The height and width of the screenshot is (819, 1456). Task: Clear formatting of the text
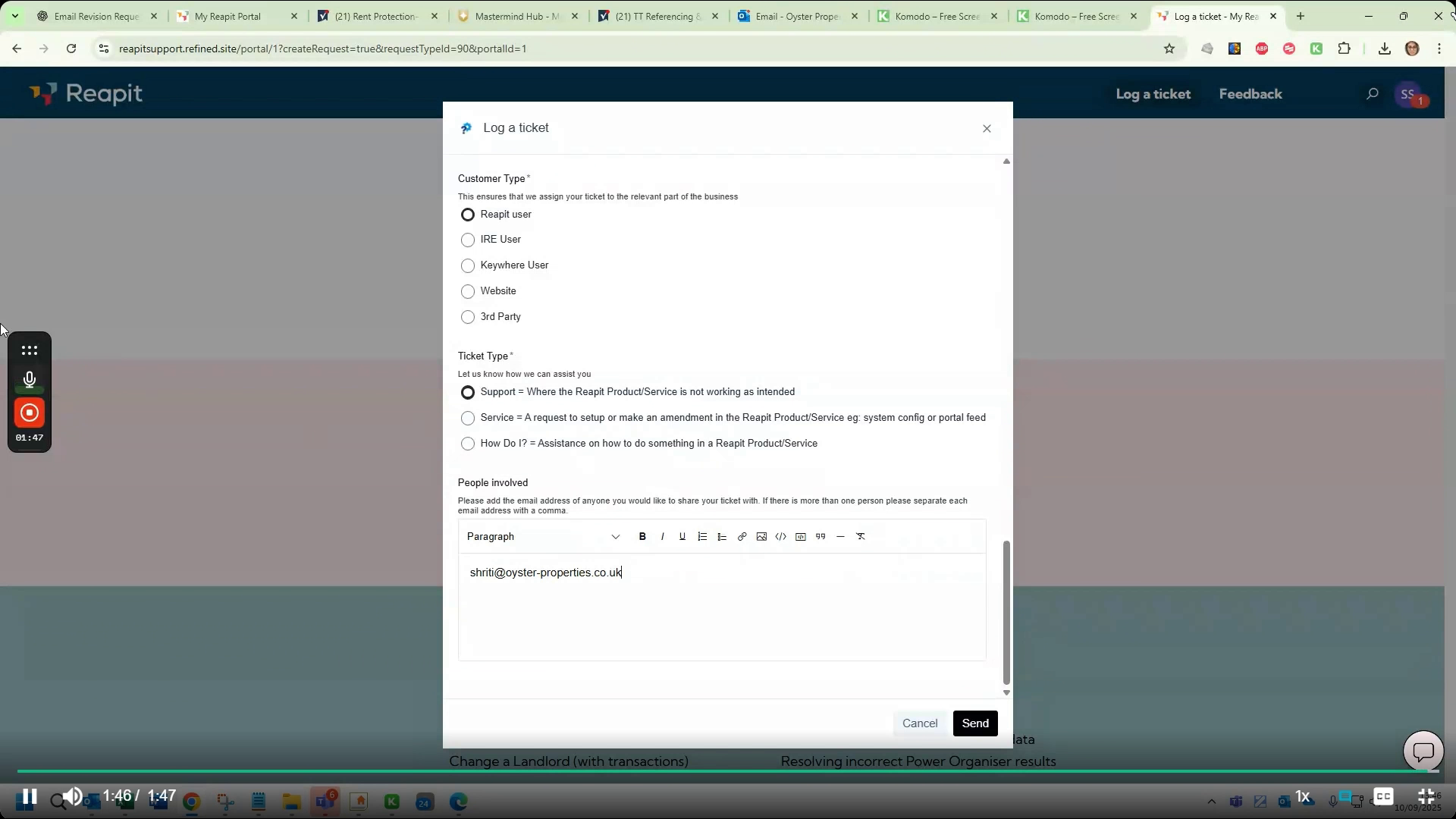coord(861,536)
